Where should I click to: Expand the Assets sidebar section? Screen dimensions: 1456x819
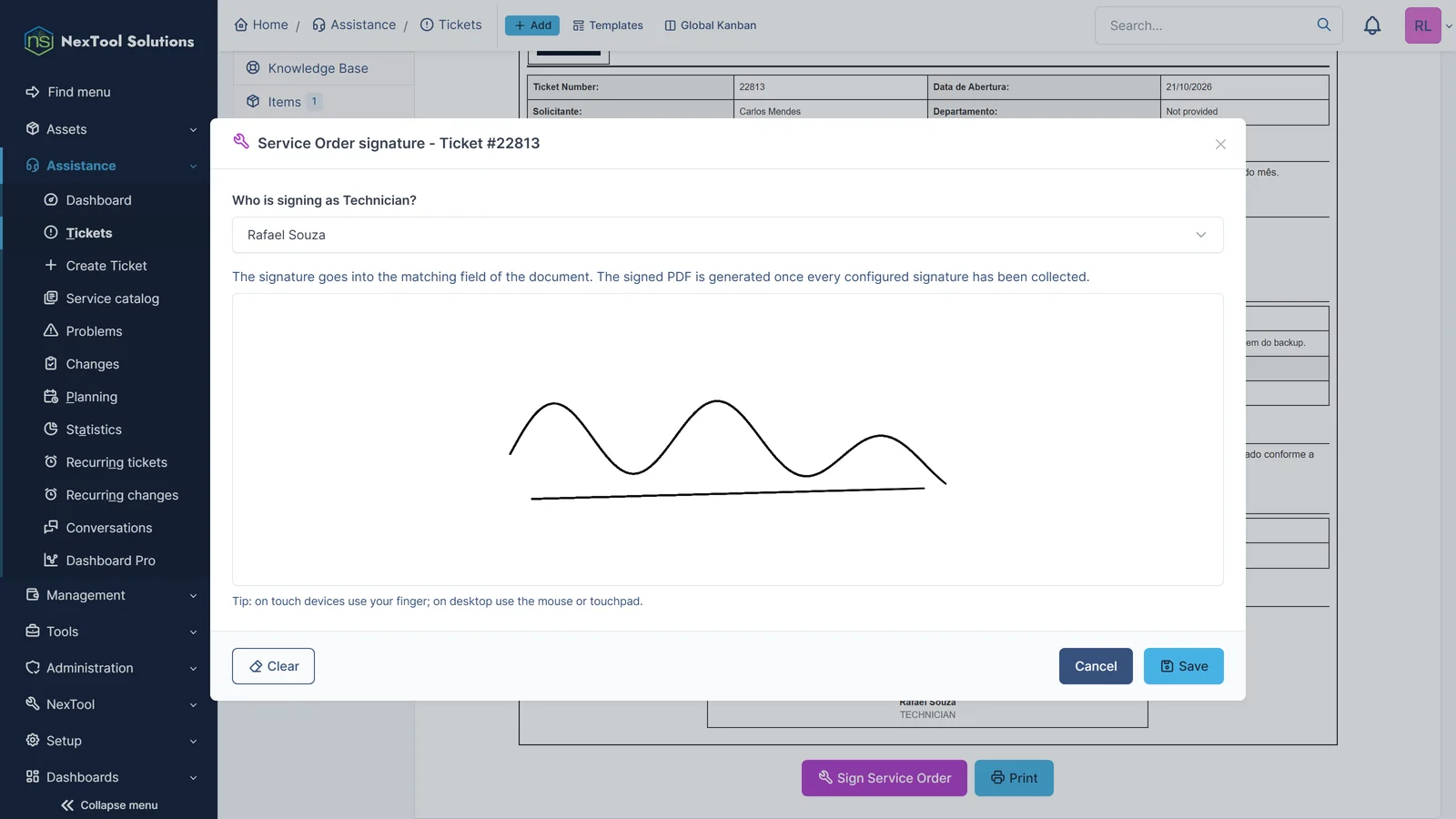click(x=109, y=129)
